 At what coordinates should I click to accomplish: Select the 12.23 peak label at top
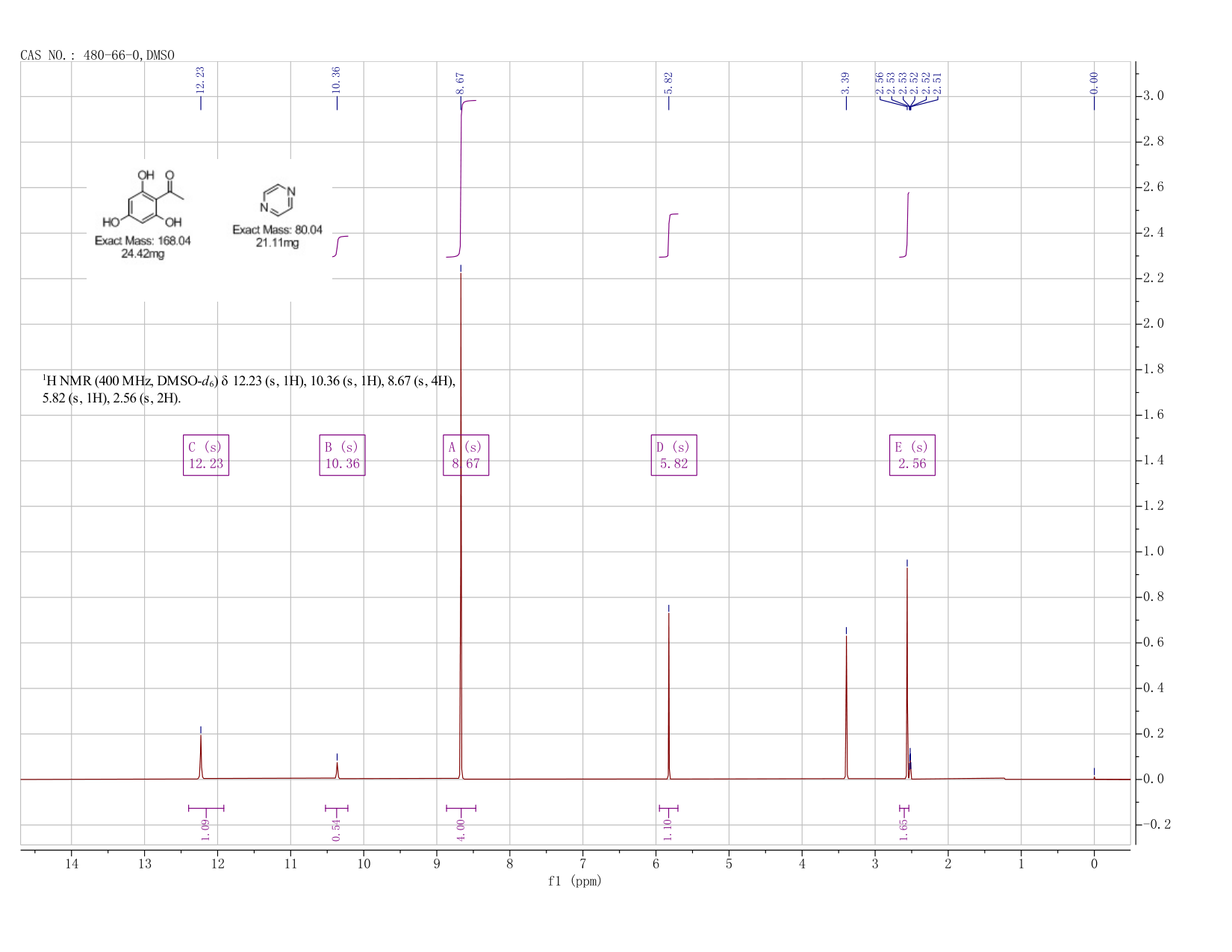point(200,80)
